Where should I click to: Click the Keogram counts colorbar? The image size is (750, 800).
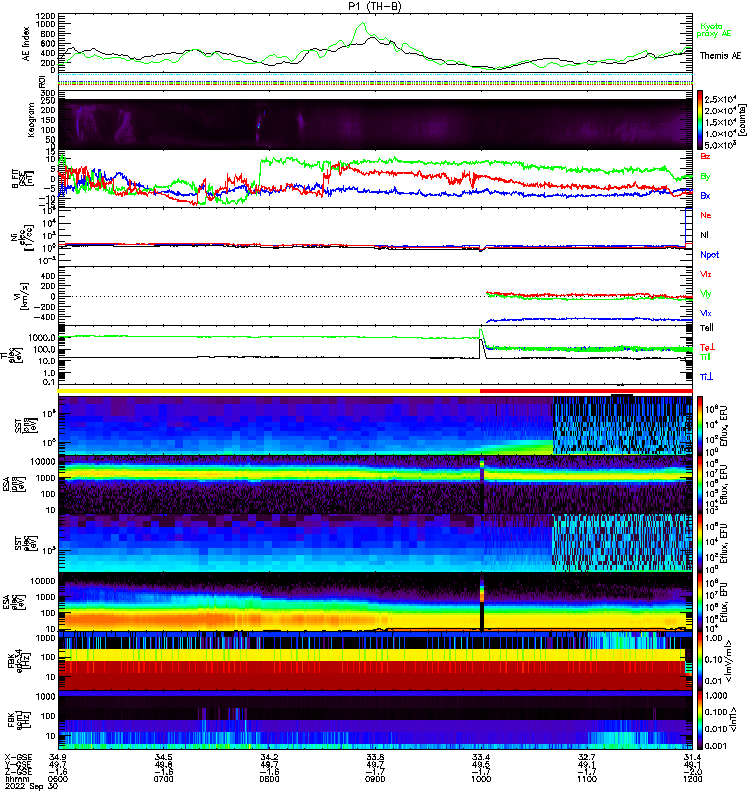700,120
